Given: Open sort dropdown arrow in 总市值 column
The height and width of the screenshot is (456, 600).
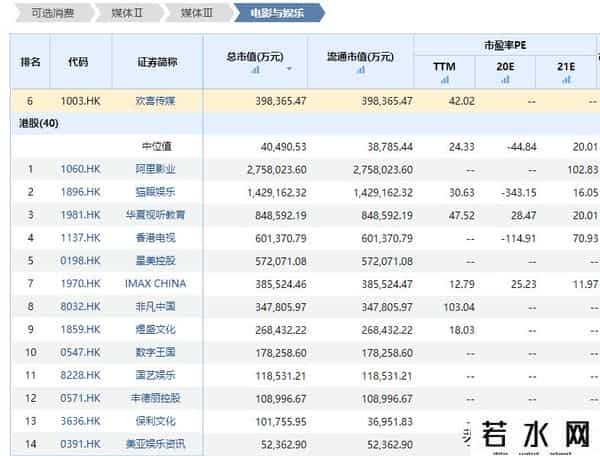Looking at the screenshot, I should pos(290,70).
